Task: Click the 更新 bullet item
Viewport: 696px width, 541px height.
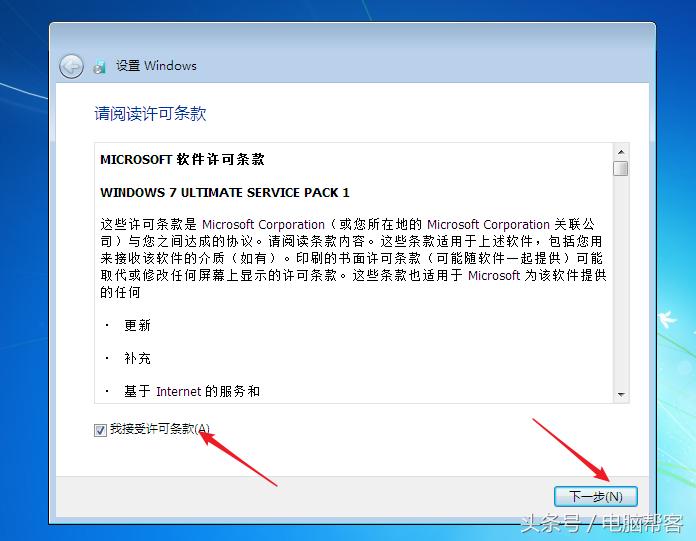Action: coord(137,325)
